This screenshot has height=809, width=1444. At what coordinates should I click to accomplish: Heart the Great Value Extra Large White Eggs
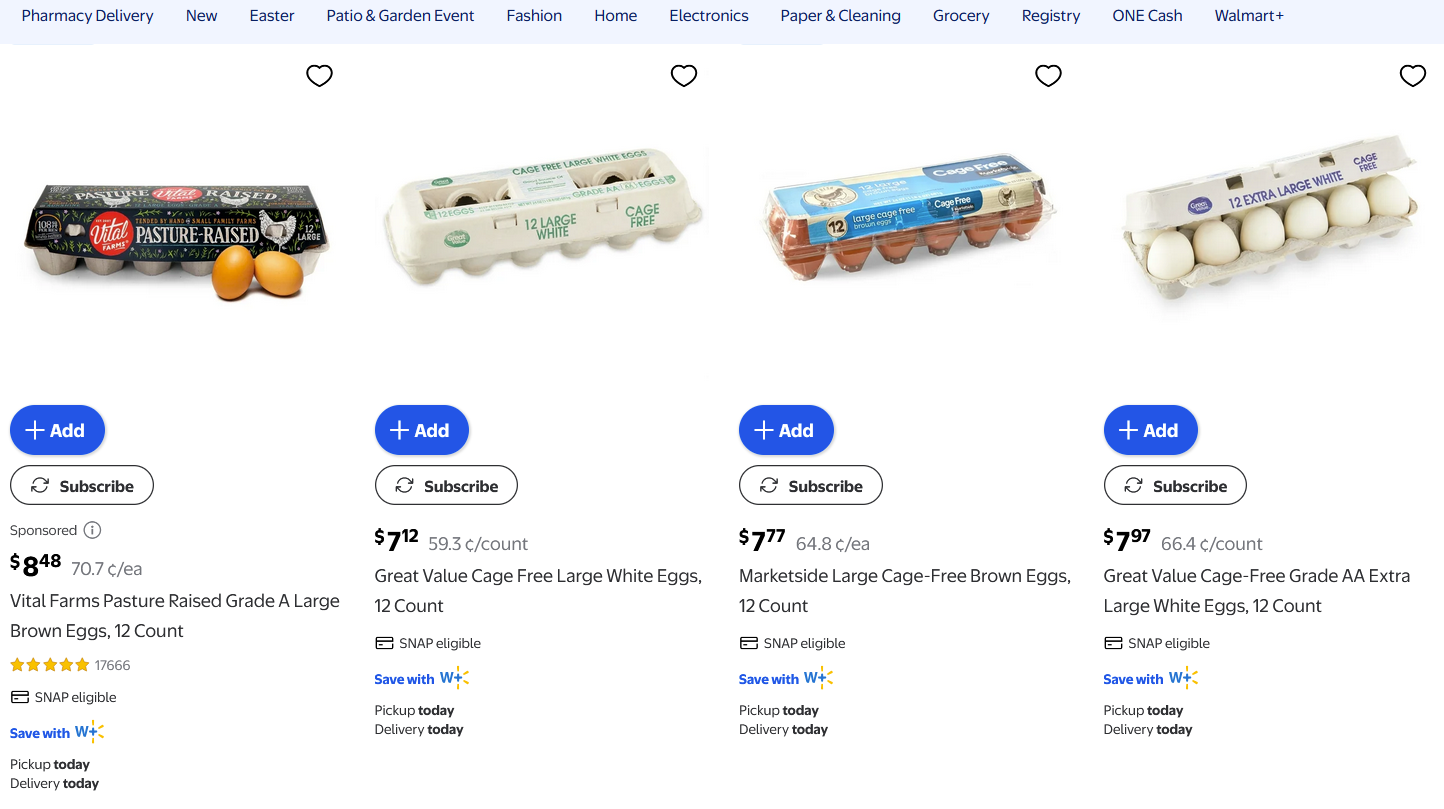tap(1413, 76)
